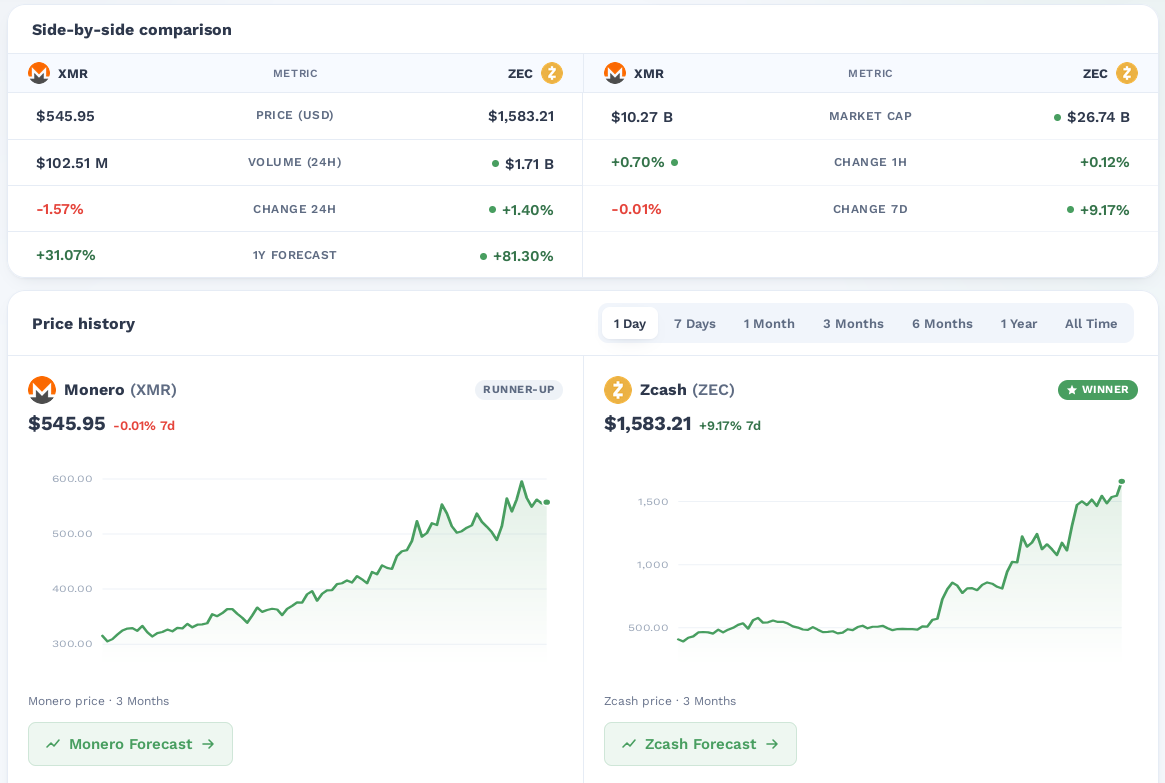Click the large $545.95 price on Monero card
Screen dimensions: 1165x783
(x=67, y=423)
